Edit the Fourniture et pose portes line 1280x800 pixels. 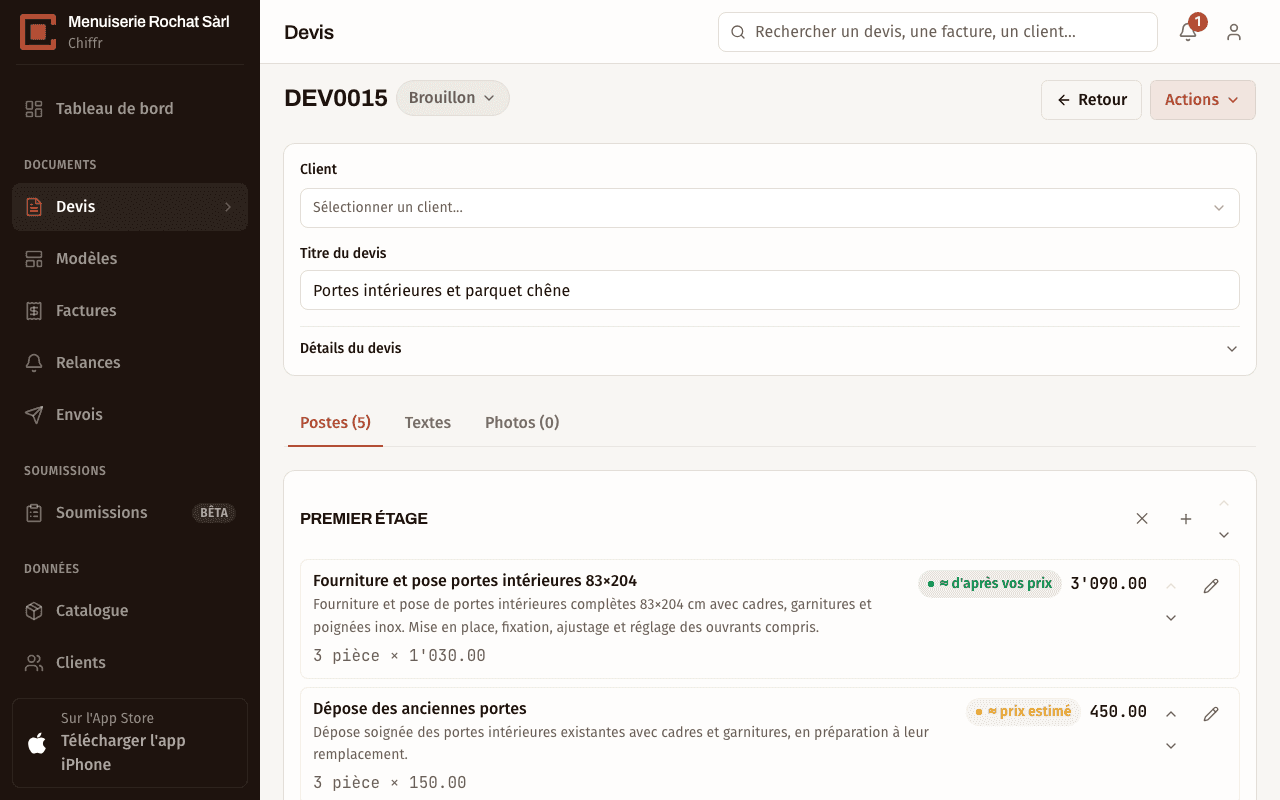(x=1211, y=586)
